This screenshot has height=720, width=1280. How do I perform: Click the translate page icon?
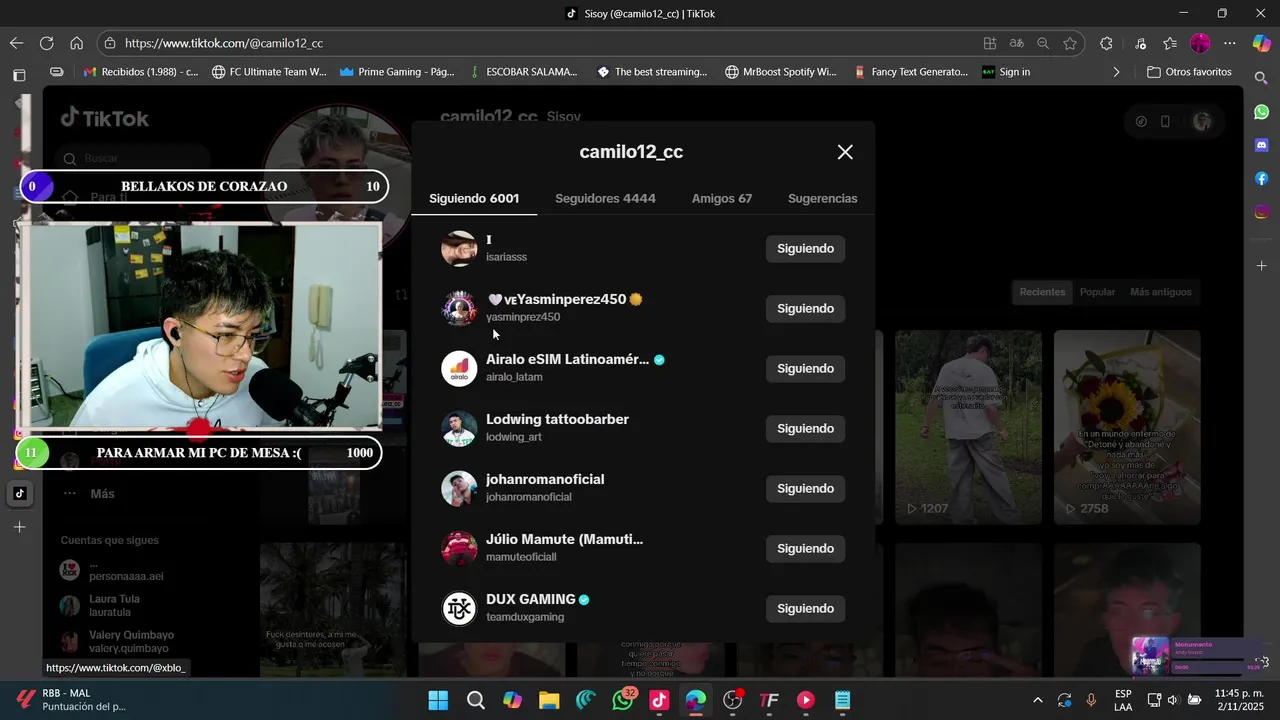click(x=1017, y=43)
